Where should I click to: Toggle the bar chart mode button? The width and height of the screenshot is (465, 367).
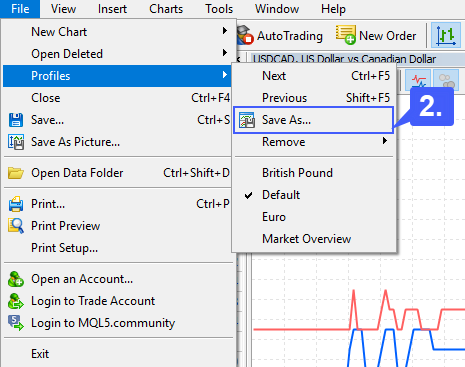[x=446, y=35]
